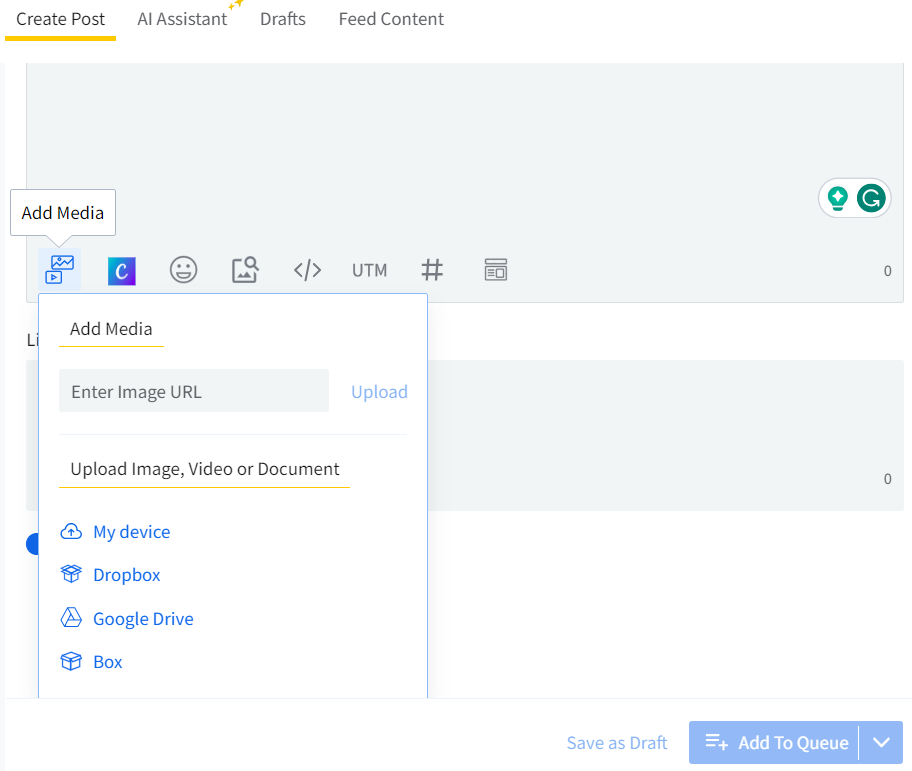
Task: Expand the Add To Queue dropdown arrow
Action: pos(881,742)
